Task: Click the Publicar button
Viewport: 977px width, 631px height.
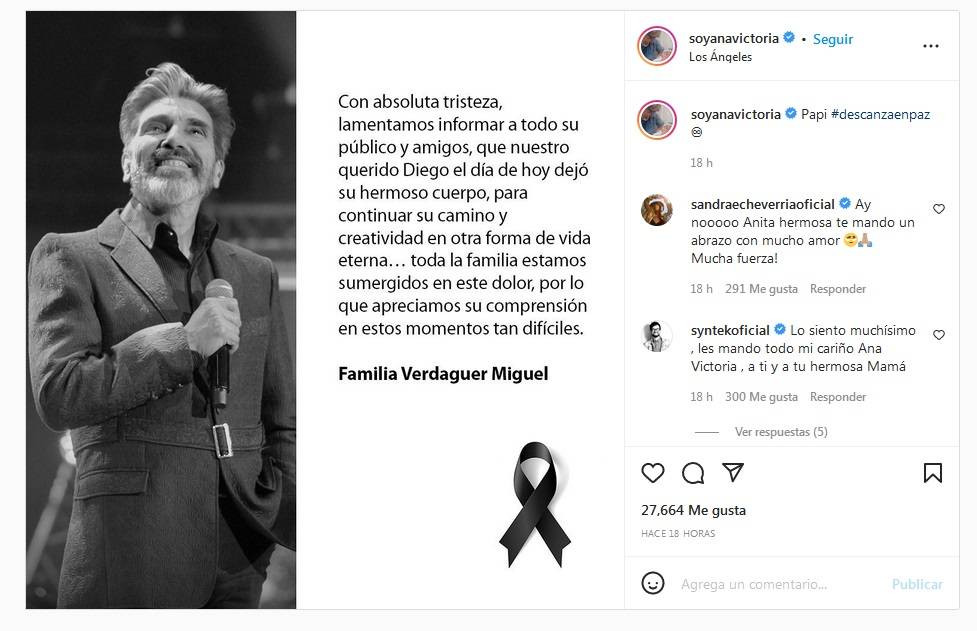Action: (917, 584)
